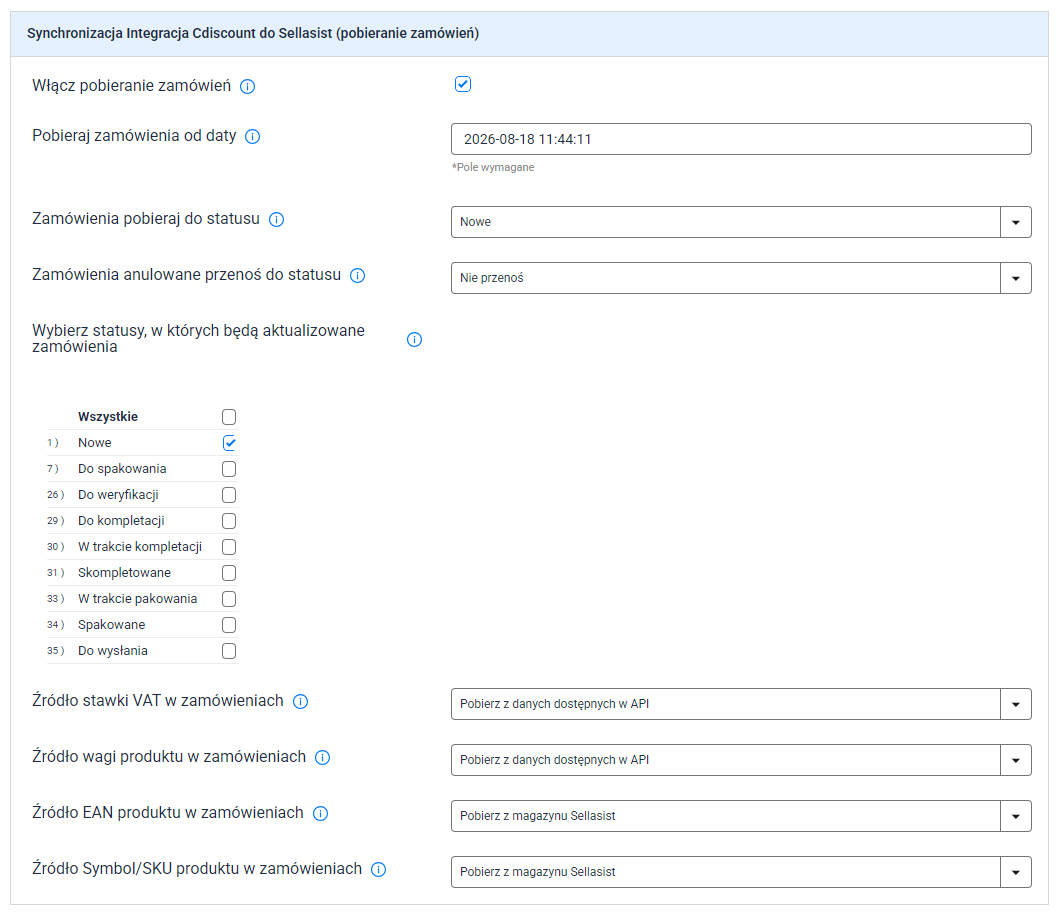Open info tooltip for Pobieraj zamówienia od daty
The image size is (1060, 915).
coord(252,137)
